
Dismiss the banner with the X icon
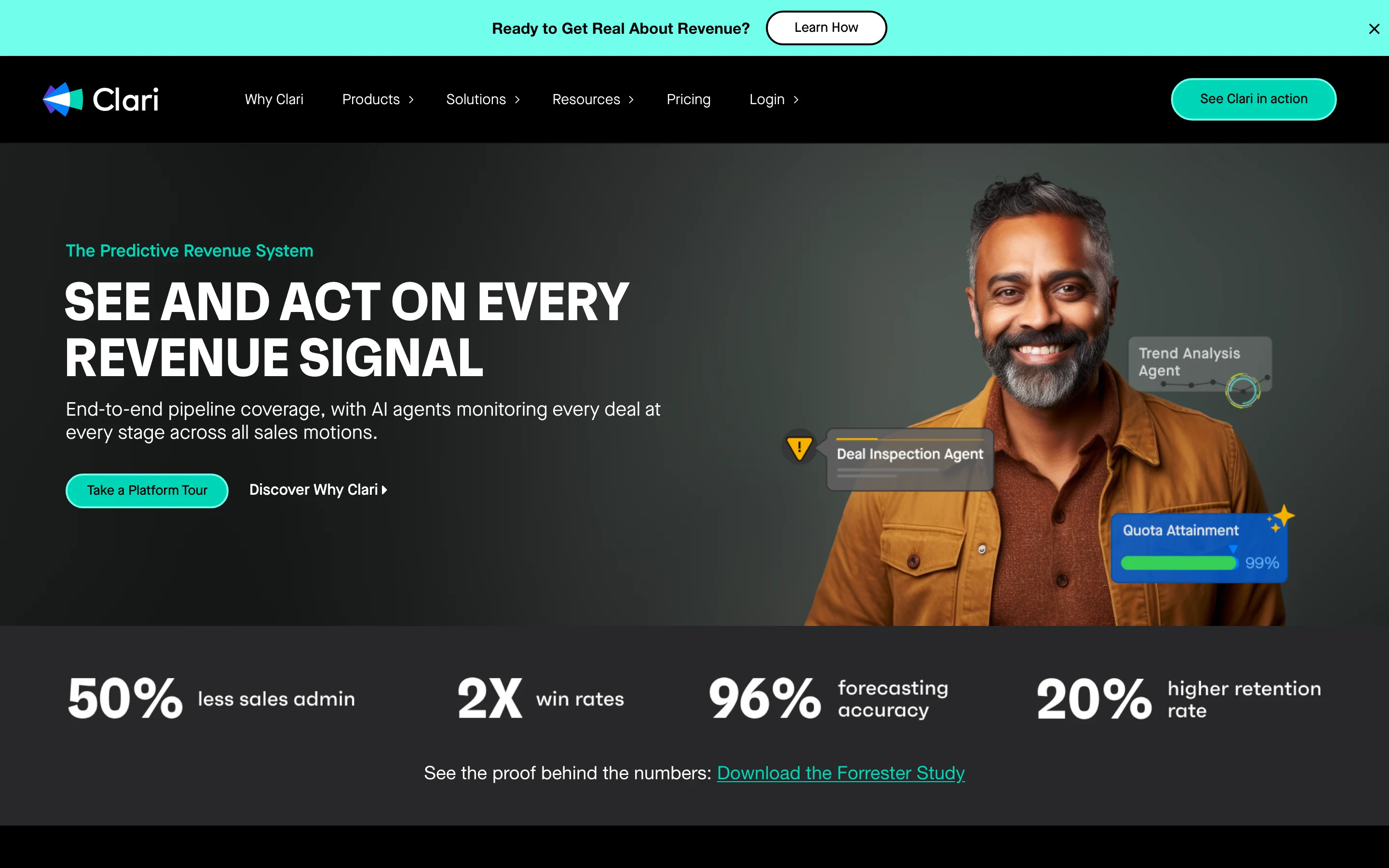click(x=1374, y=29)
